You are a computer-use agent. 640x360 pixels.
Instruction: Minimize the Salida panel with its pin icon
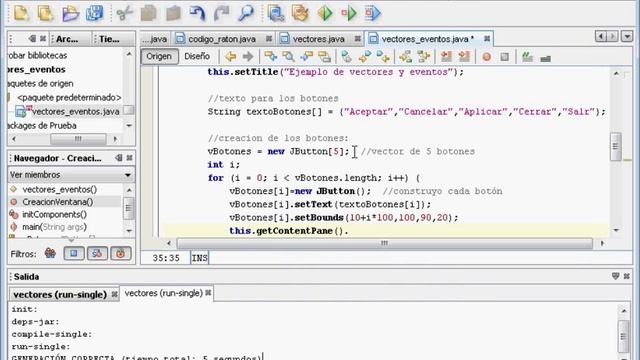click(616, 276)
